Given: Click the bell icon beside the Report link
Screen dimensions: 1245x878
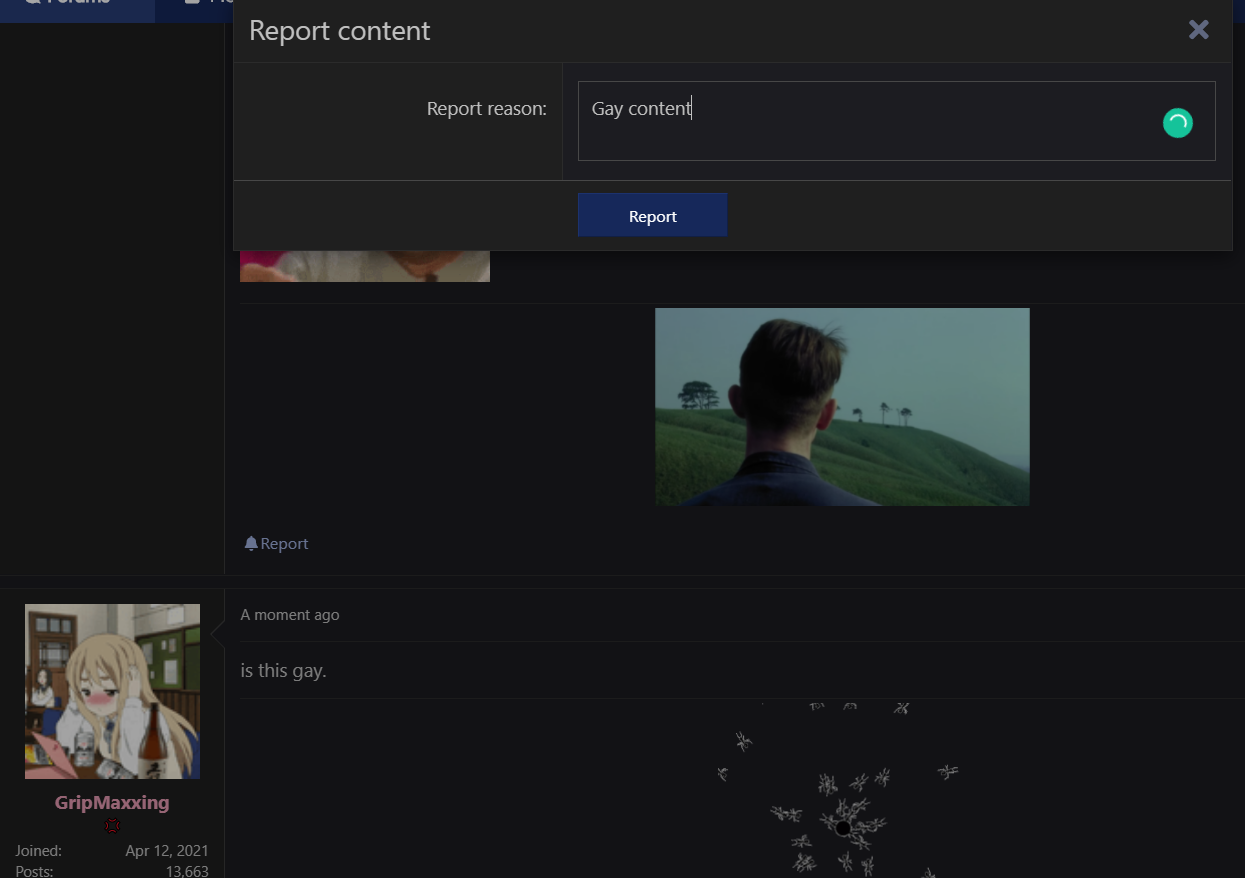Looking at the screenshot, I should tap(251, 544).
